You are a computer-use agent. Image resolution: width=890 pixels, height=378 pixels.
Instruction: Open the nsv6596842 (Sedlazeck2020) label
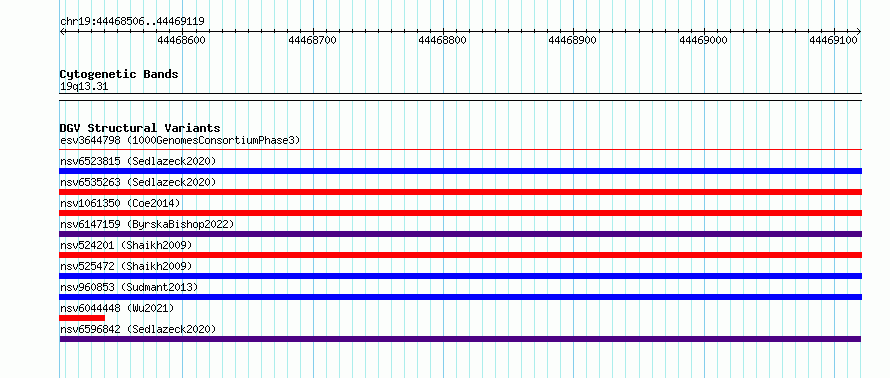[x=138, y=329]
